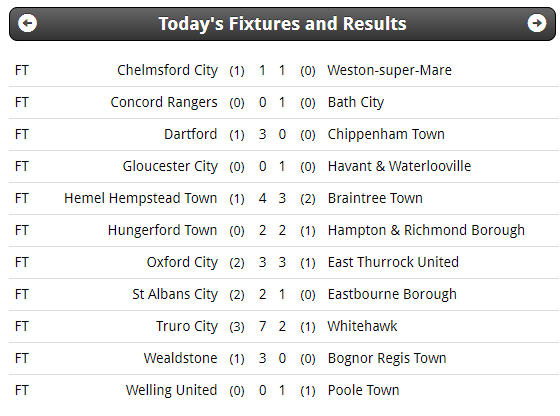Select St Albans City team name
Image resolution: width=560 pixels, height=416 pixels.
click(175, 295)
